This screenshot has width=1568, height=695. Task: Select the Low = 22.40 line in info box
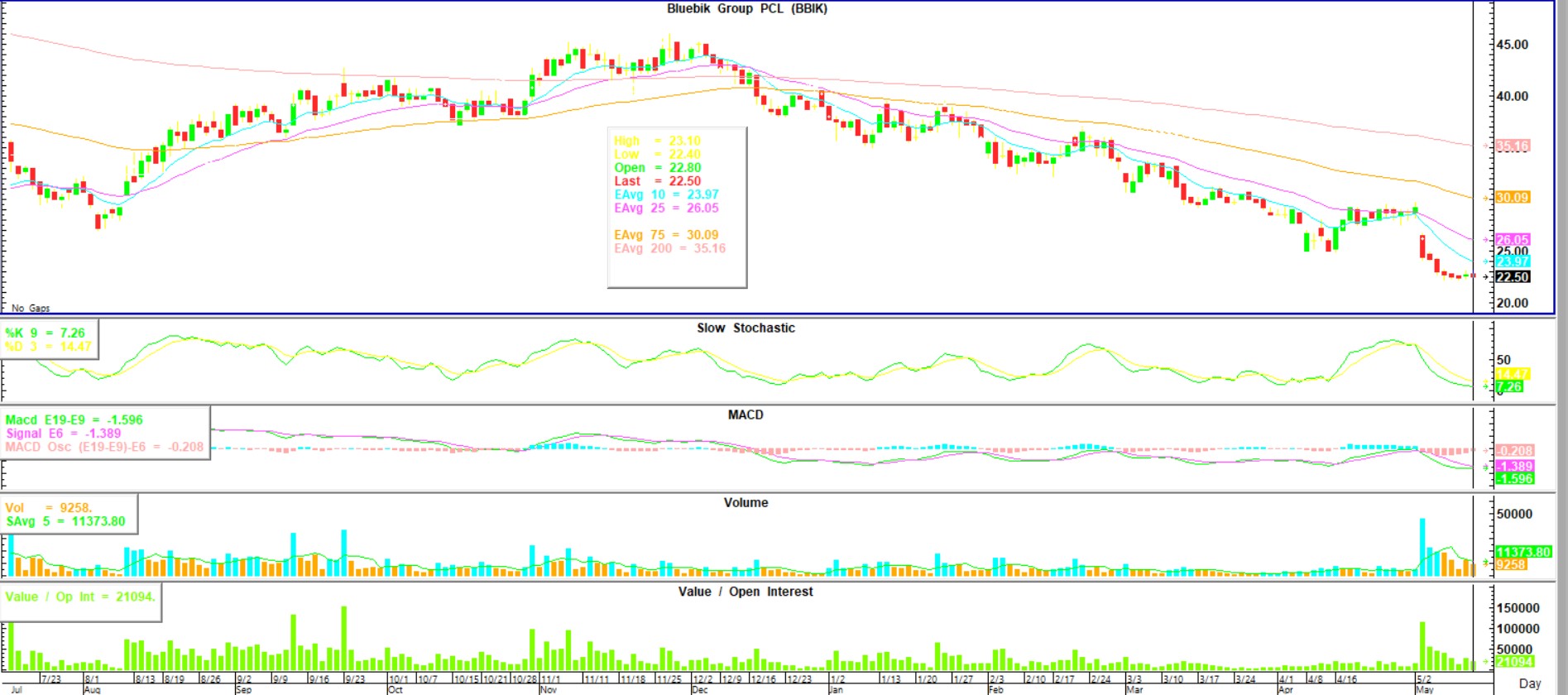click(x=657, y=154)
